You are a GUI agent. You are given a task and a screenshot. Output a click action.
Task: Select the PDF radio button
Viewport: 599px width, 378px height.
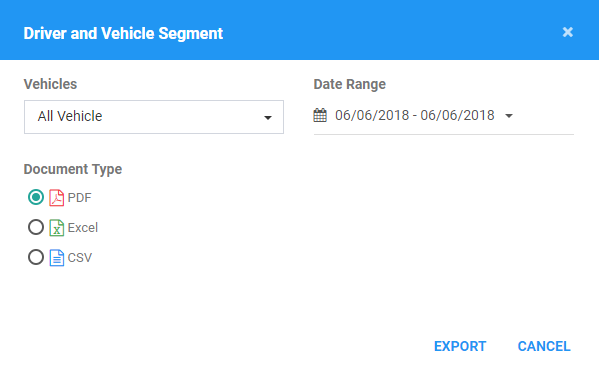[36, 197]
